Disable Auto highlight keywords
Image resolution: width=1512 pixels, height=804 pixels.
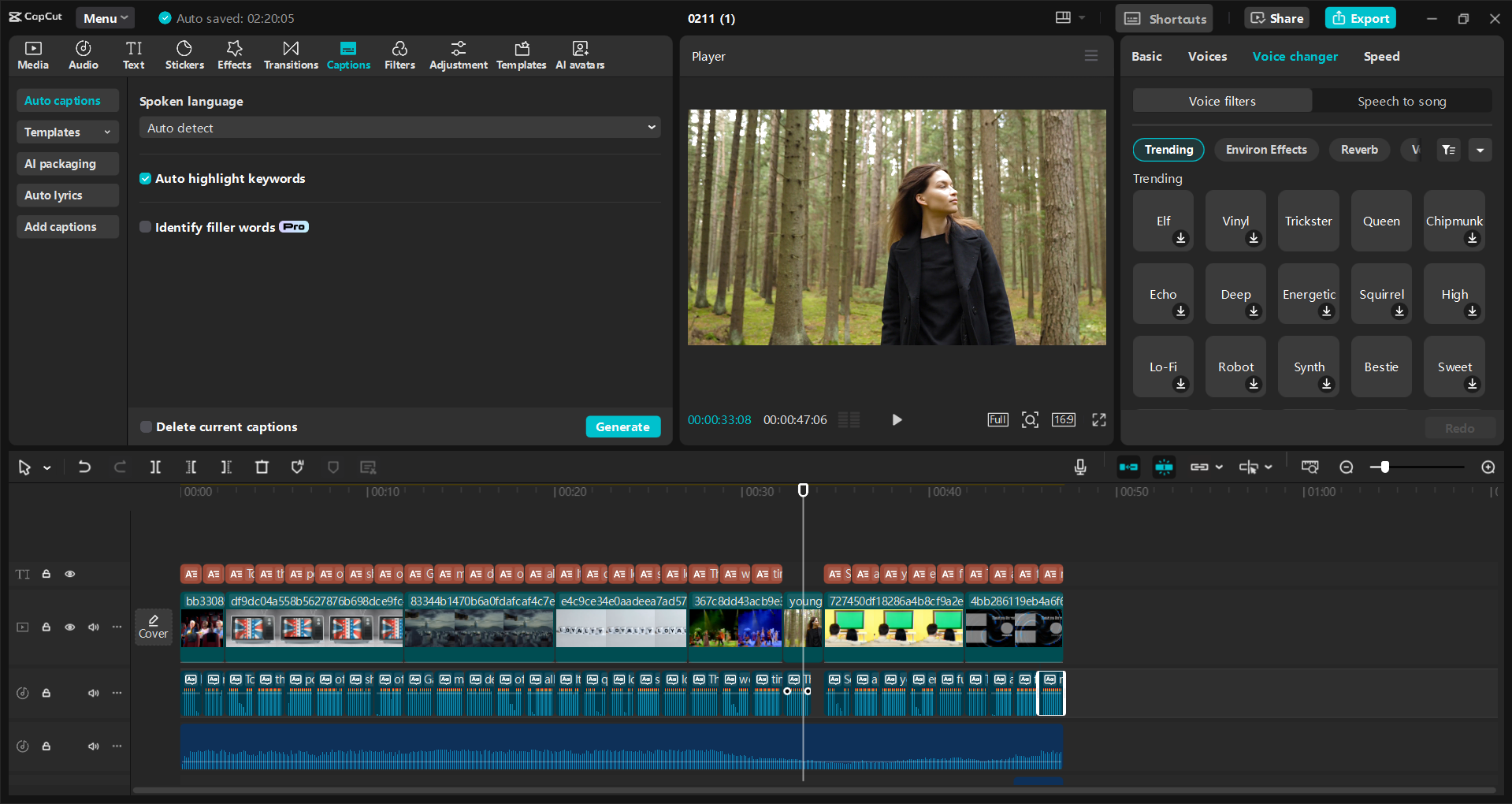click(x=145, y=178)
